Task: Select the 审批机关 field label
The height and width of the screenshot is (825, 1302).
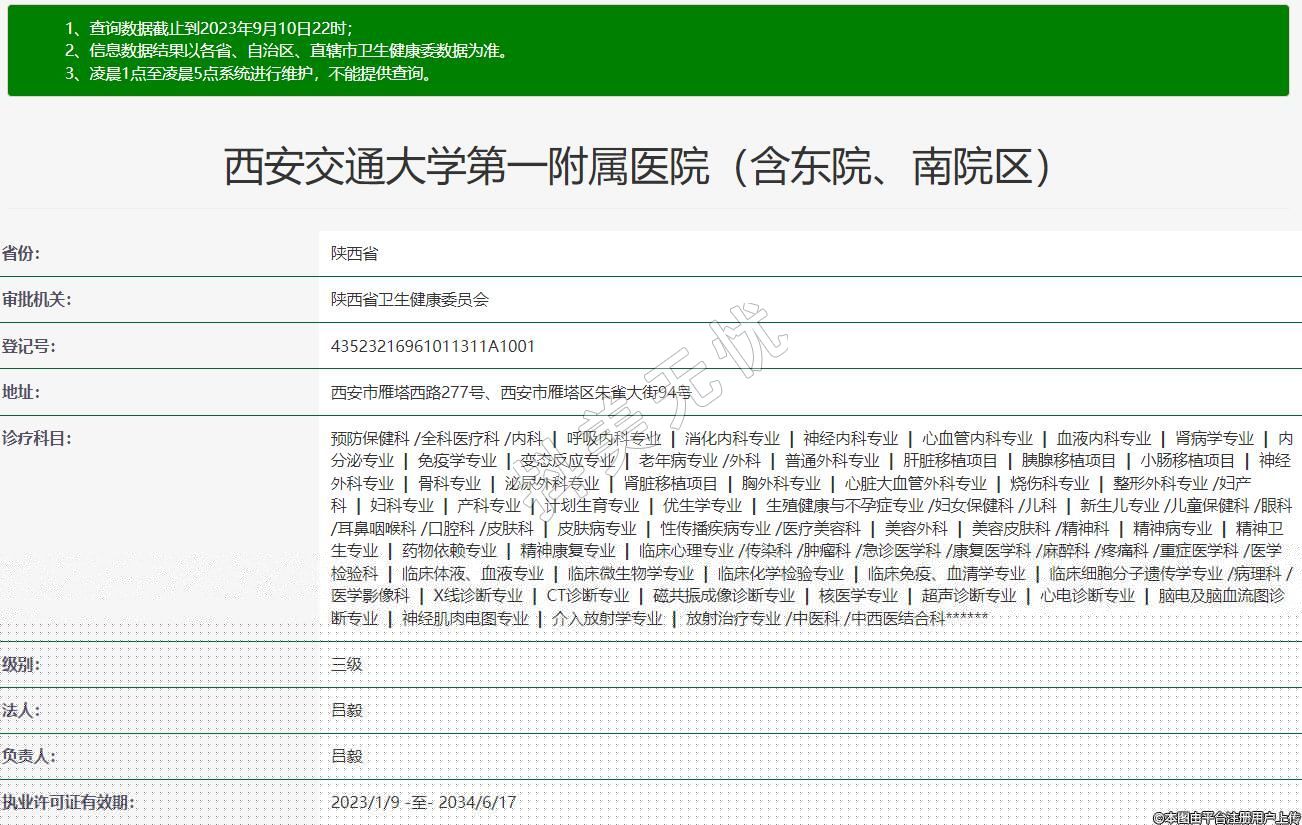Action: click(x=36, y=299)
